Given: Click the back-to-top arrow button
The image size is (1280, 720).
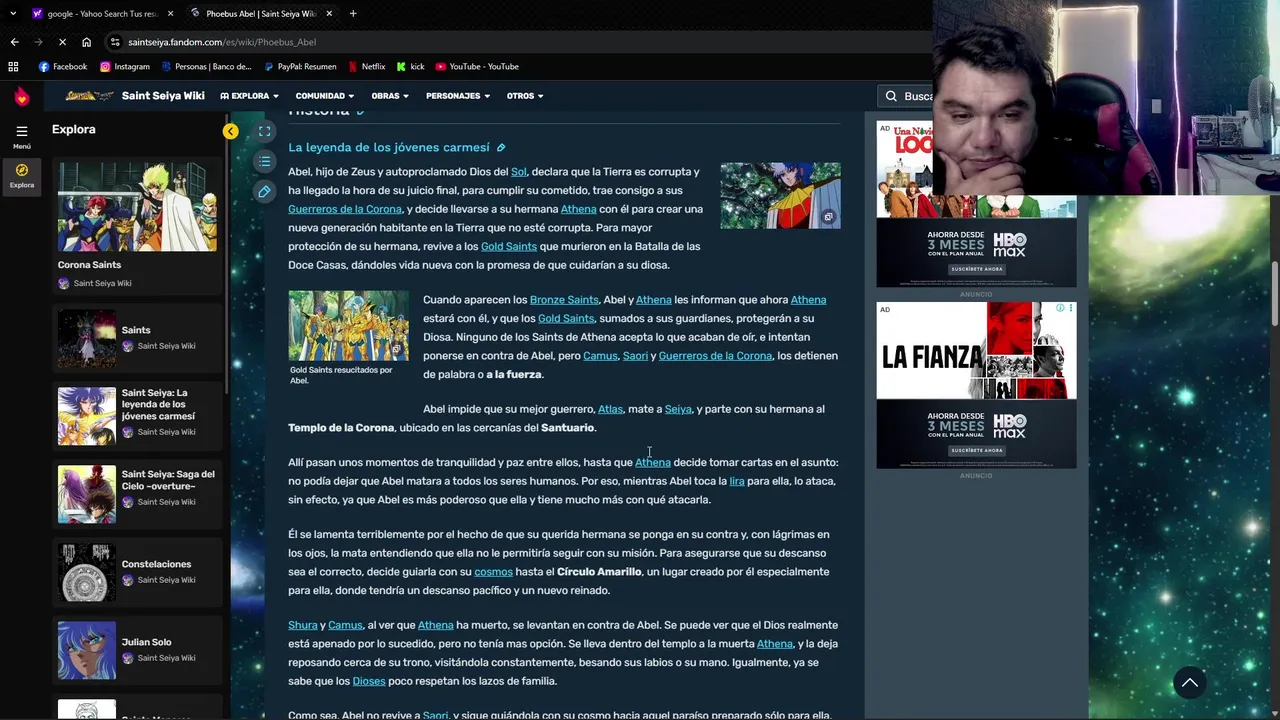Looking at the screenshot, I should tap(1189, 683).
